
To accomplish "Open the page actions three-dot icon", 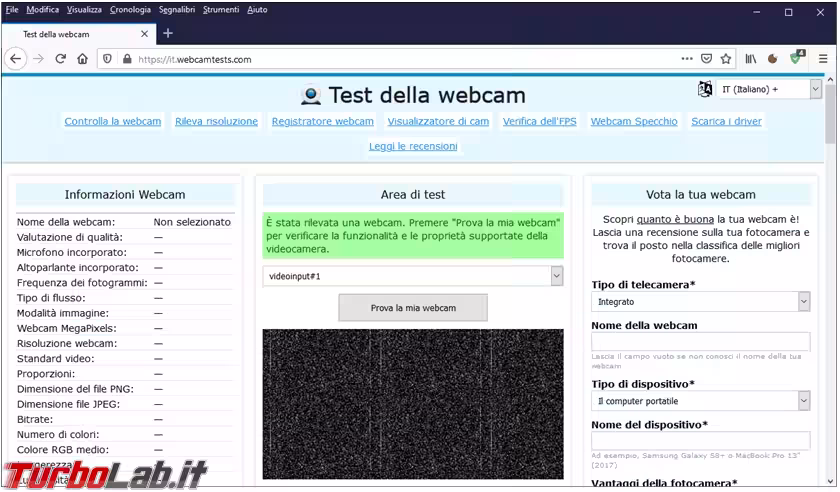I will (687, 59).
